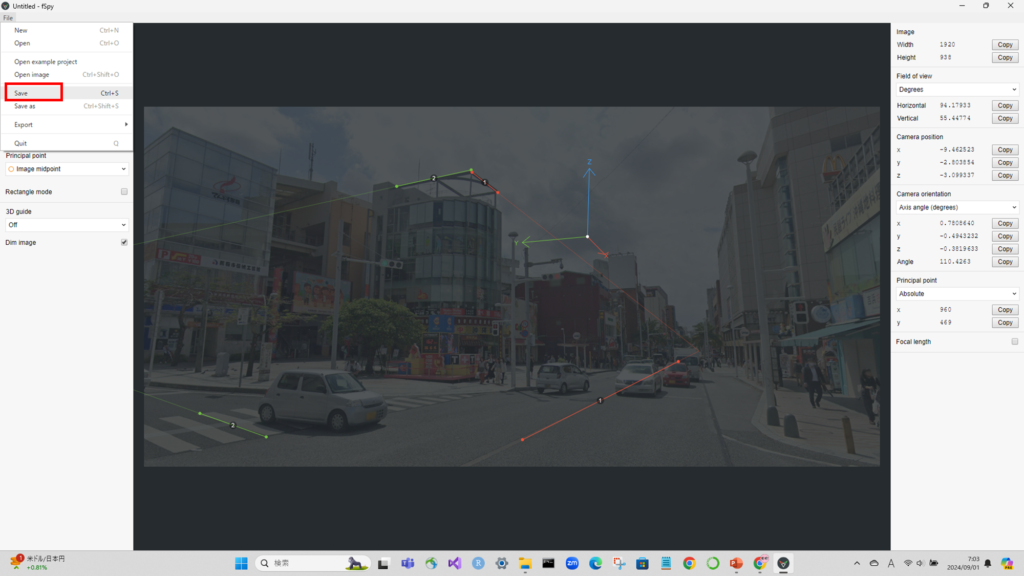Open File Explorer from the taskbar
The height and width of the screenshot is (576, 1024).
pyautogui.click(x=525, y=563)
